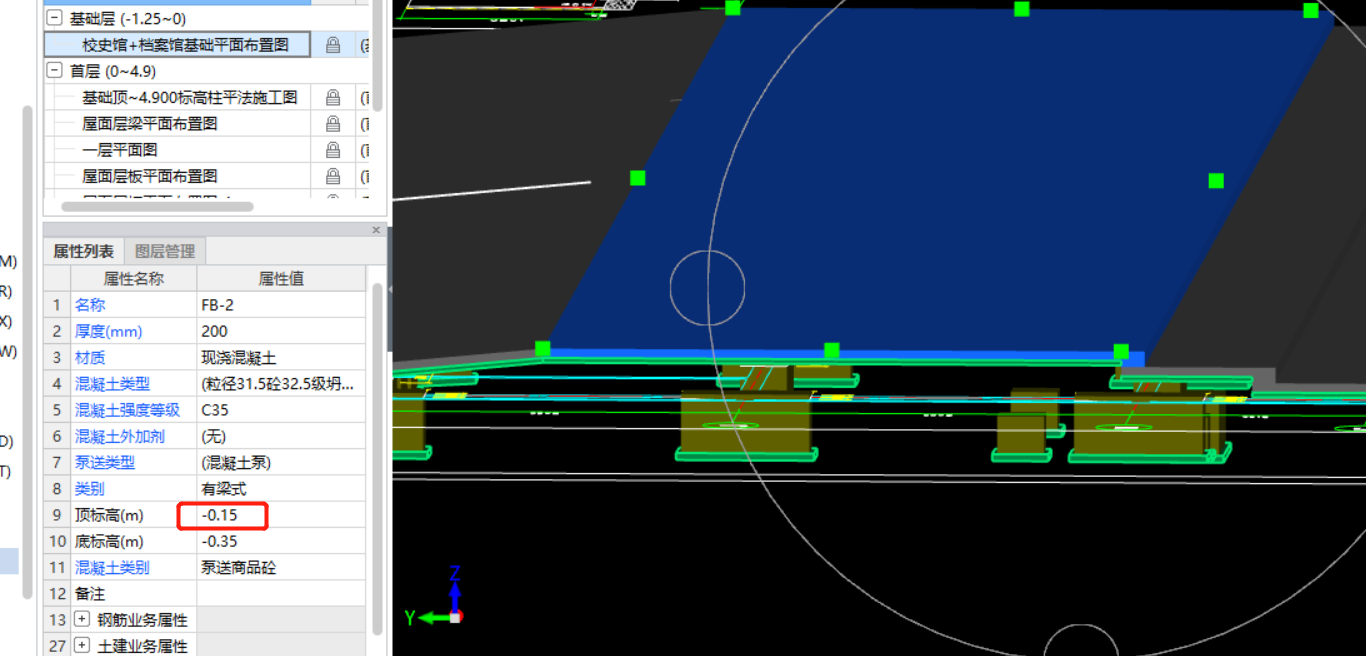Open the 一层平面图 drawing
The height and width of the screenshot is (656, 1366).
pos(120,150)
